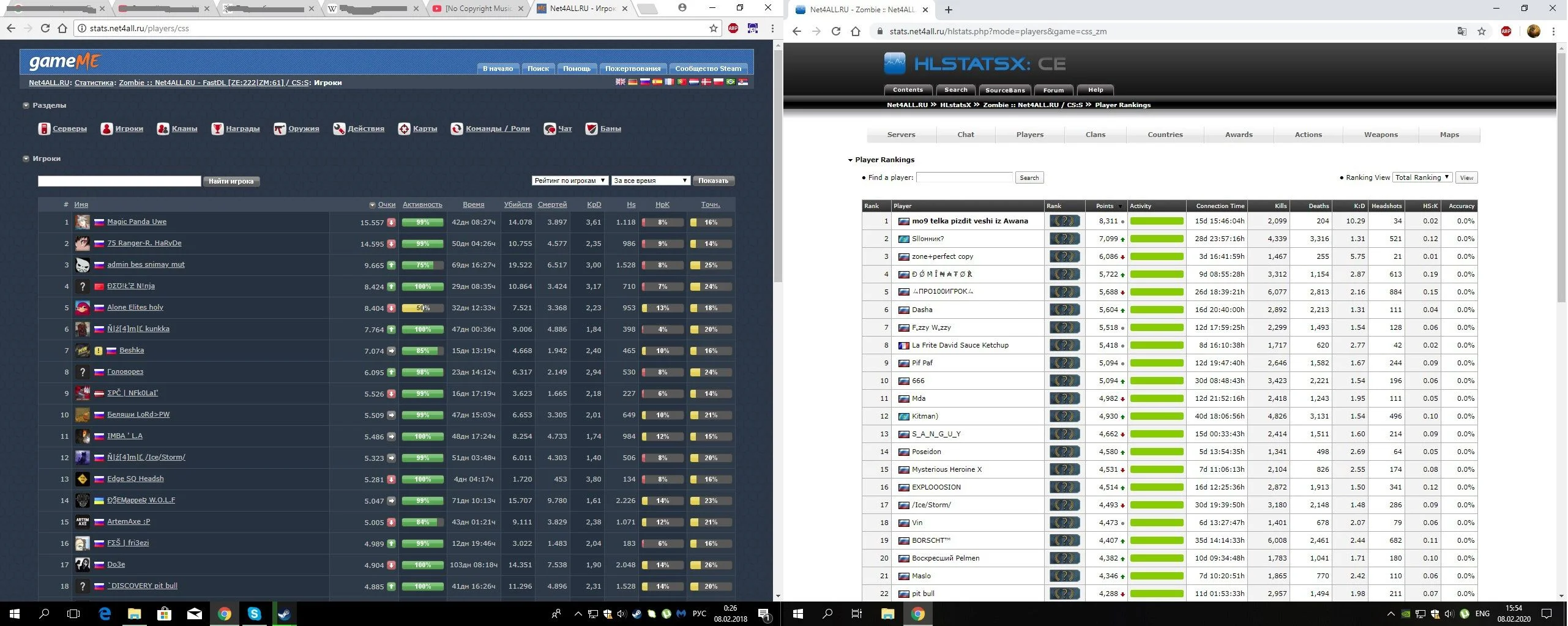This screenshot has height=626, width=1568.
Task: Click the Кланы clans icon
Action: click(x=163, y=129)
